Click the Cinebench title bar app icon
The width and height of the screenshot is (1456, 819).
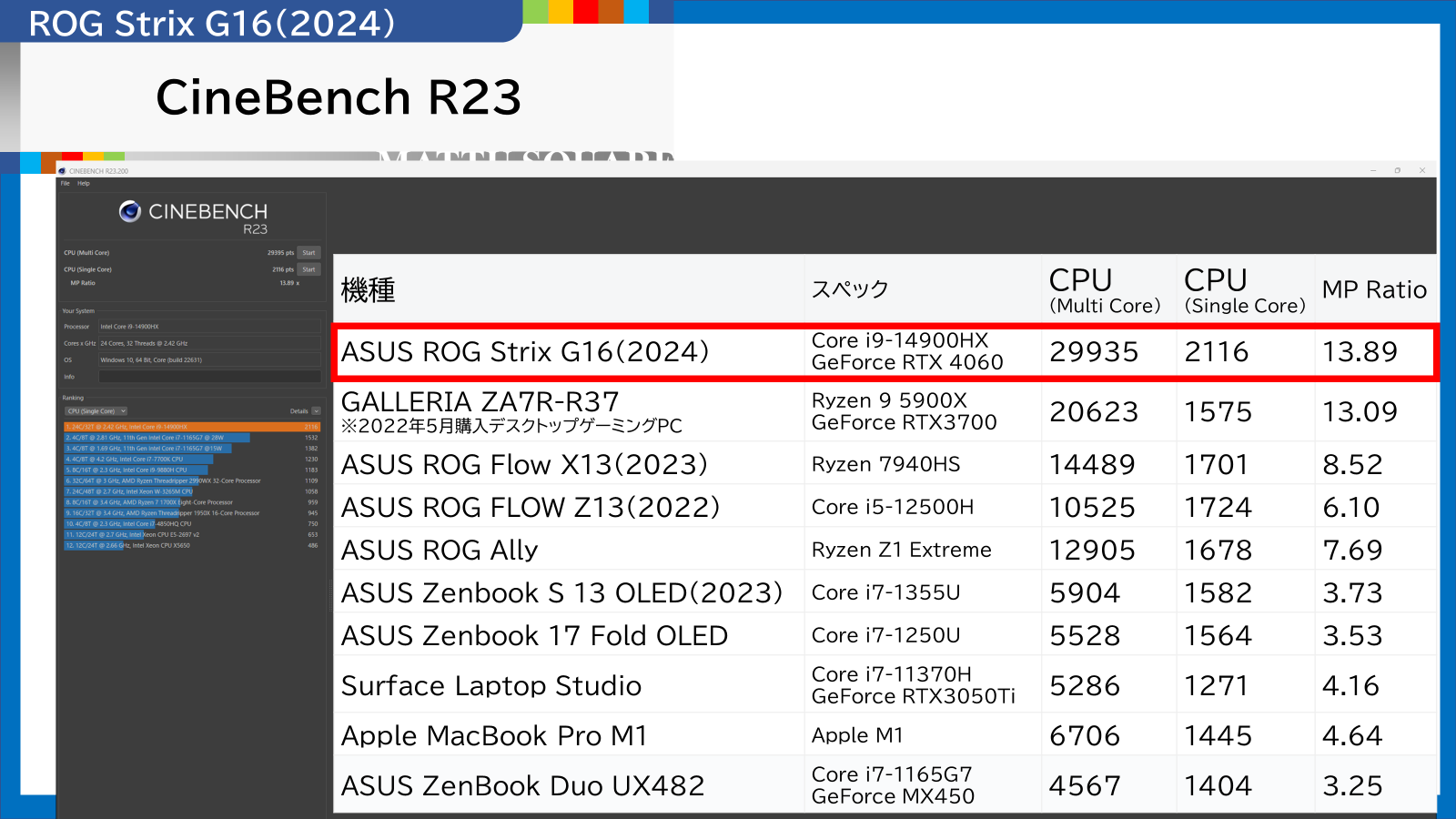pos(62,171)
